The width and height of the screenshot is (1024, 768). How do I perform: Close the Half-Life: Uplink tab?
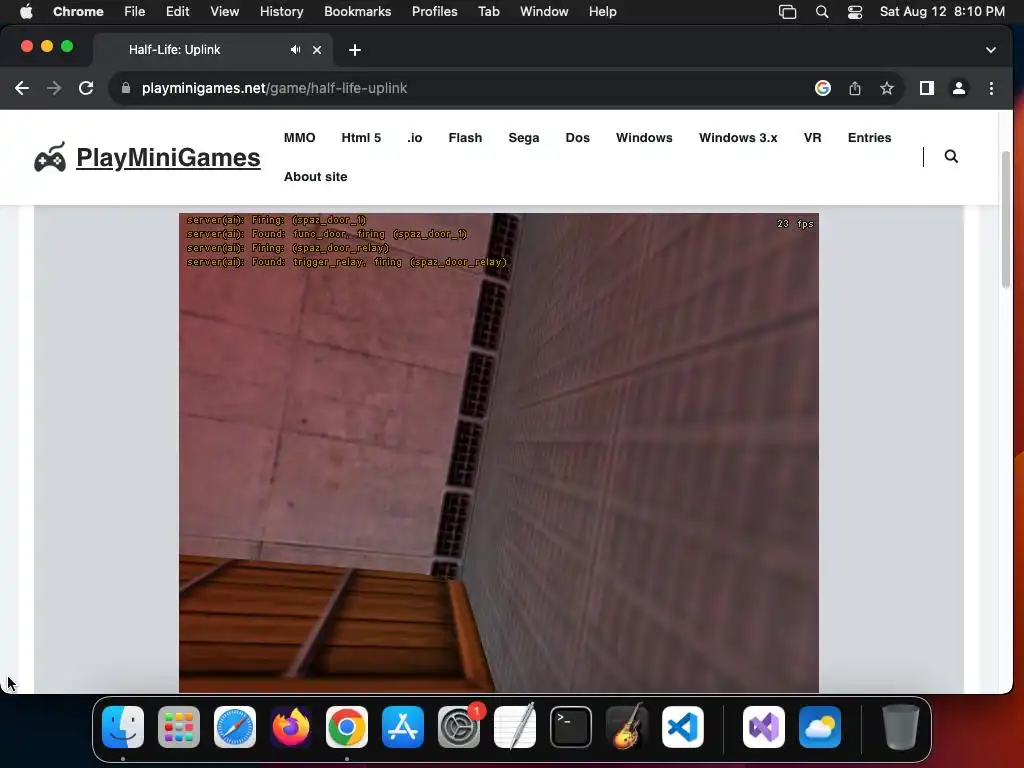tap(317, 50)
